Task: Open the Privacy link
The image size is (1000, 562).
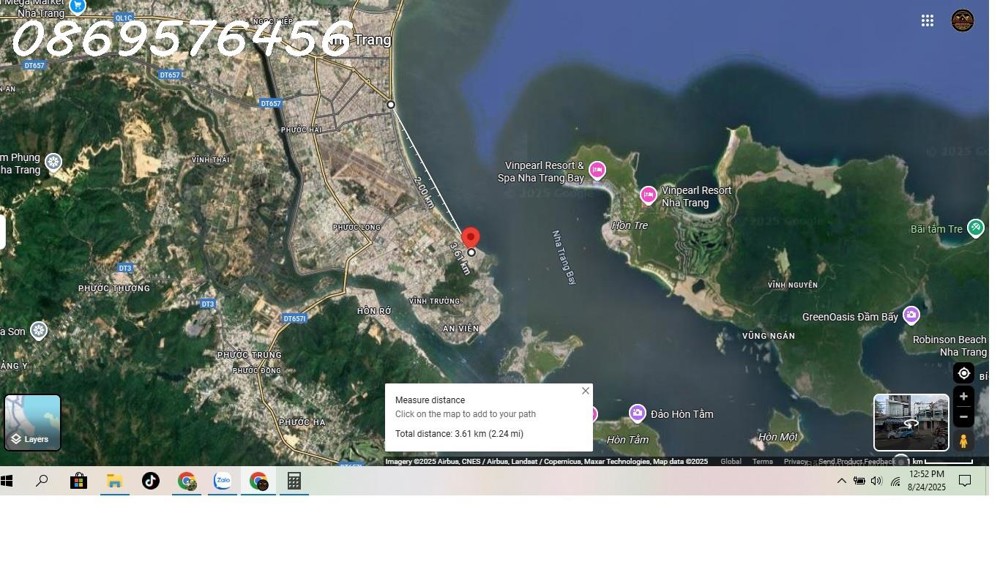Action: pos(795,461)
